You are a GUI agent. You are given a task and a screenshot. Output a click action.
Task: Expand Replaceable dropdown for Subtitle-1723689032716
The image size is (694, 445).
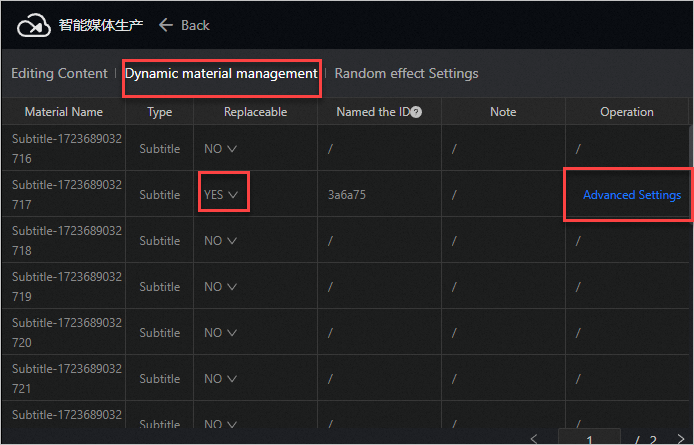[220, 149]
